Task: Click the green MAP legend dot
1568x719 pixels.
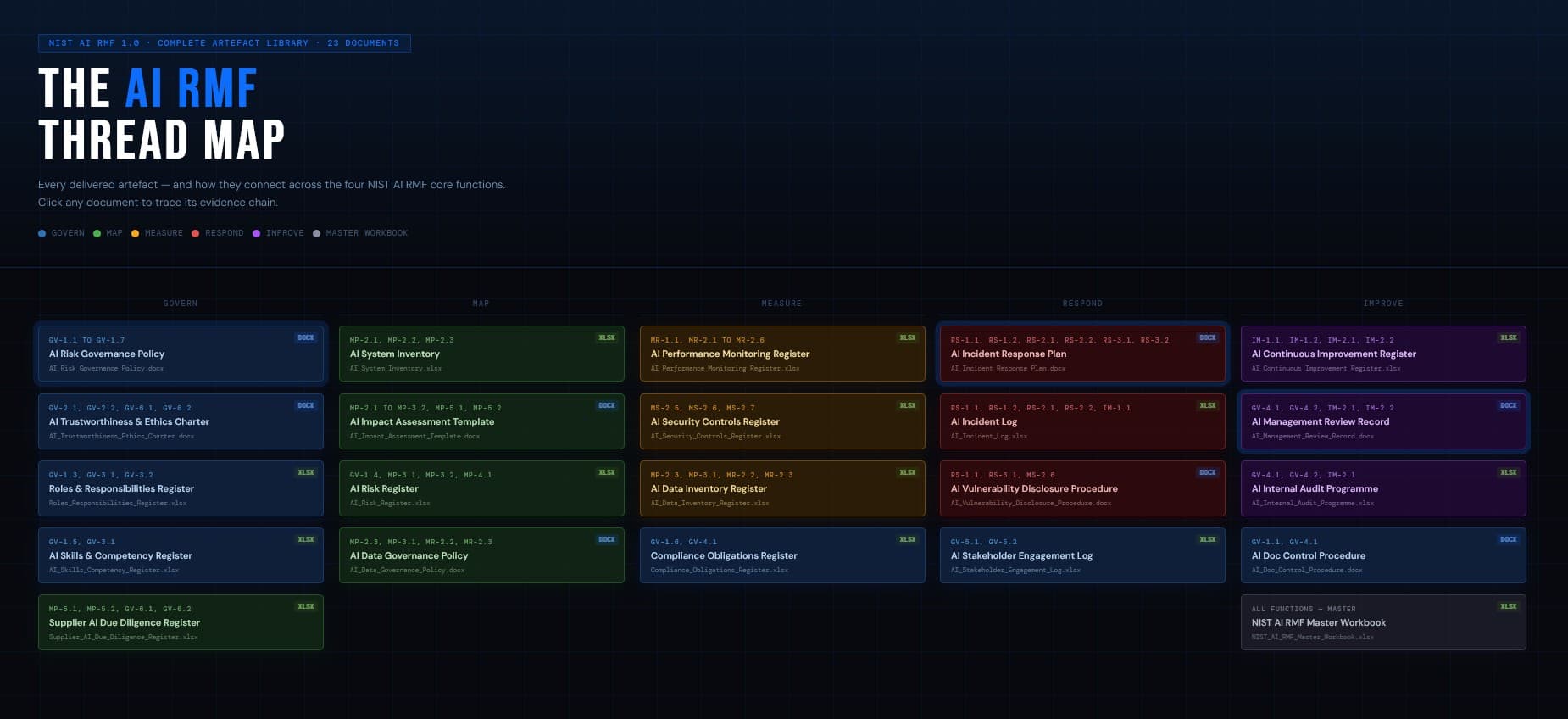Action: [x=97, y=233]
